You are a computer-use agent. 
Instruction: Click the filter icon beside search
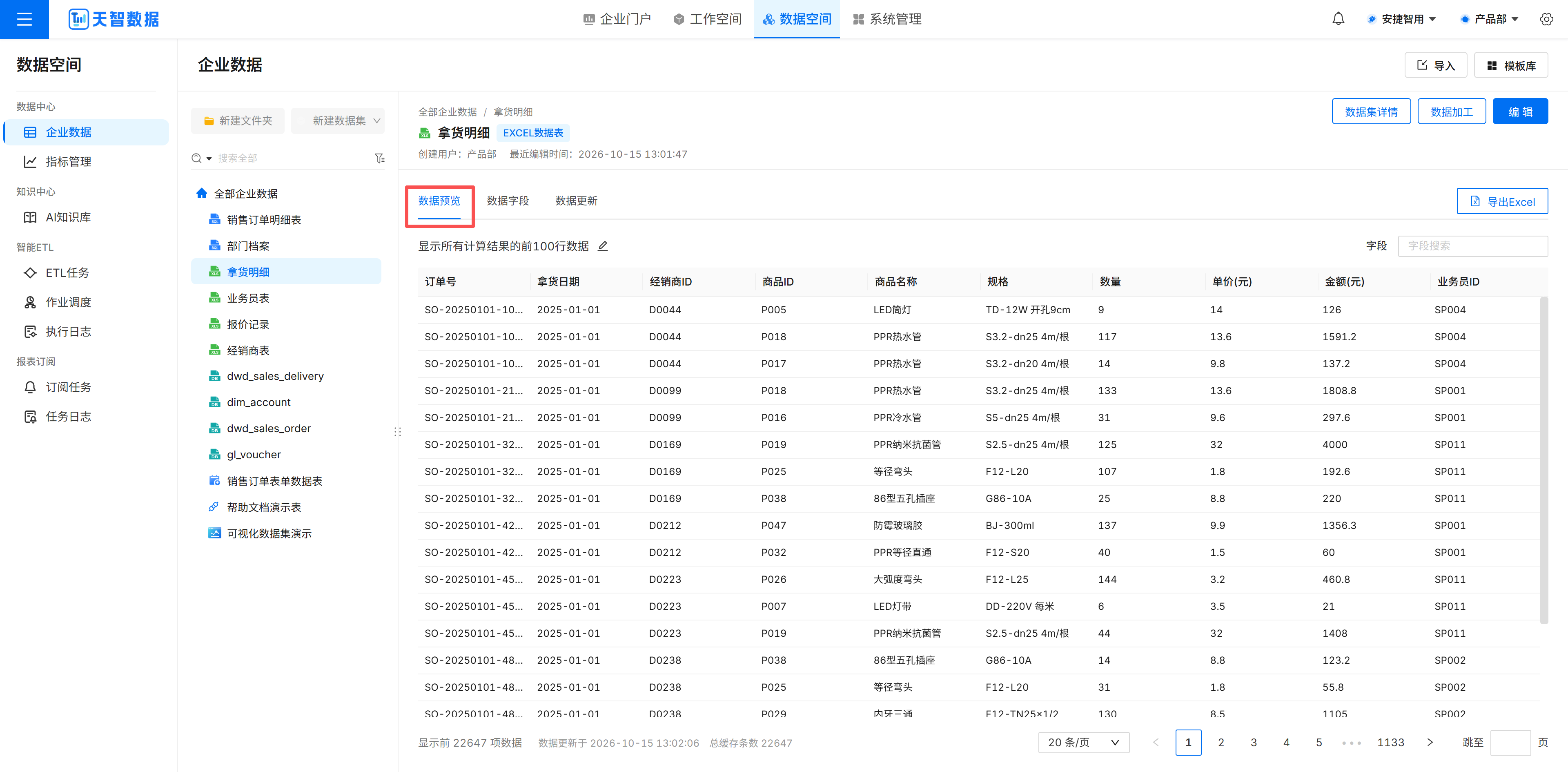pyautogui.click(x=380, y=158)
